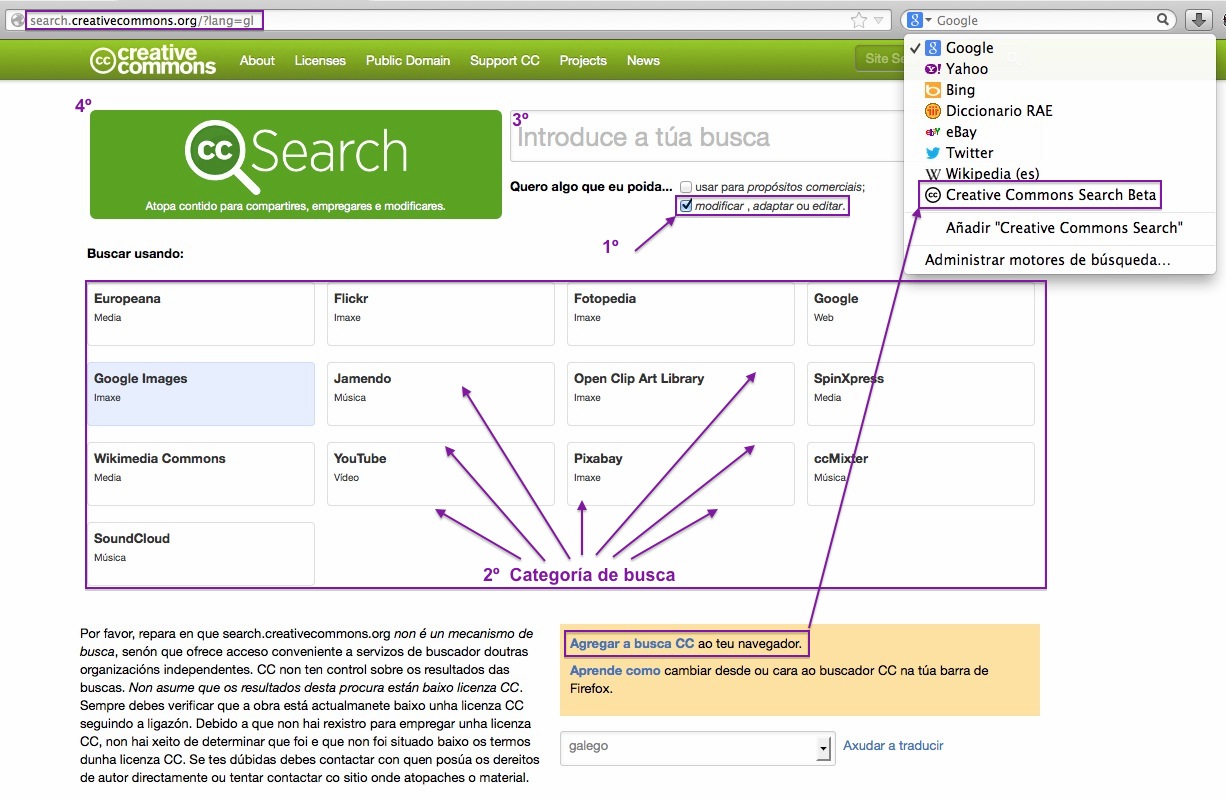Open the galego language dropdown
The width and height of the screenshot is (1226, 799).
[822, 748]
